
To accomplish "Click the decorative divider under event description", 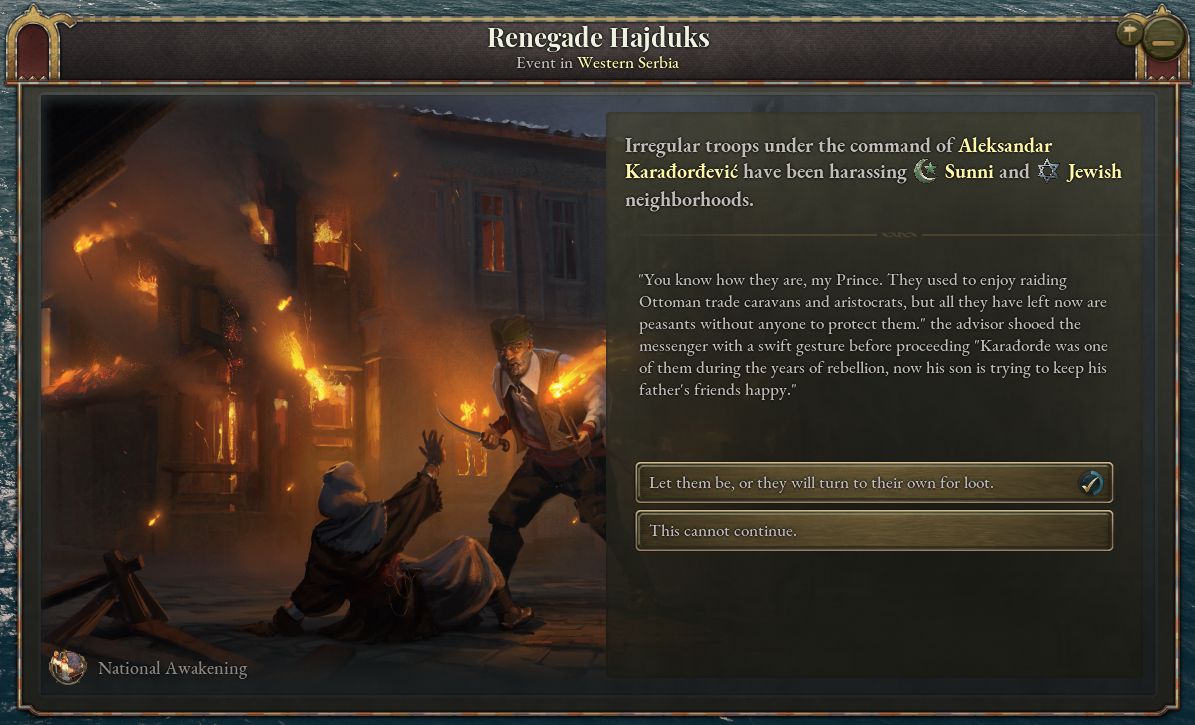I will [x=899, y=235].
